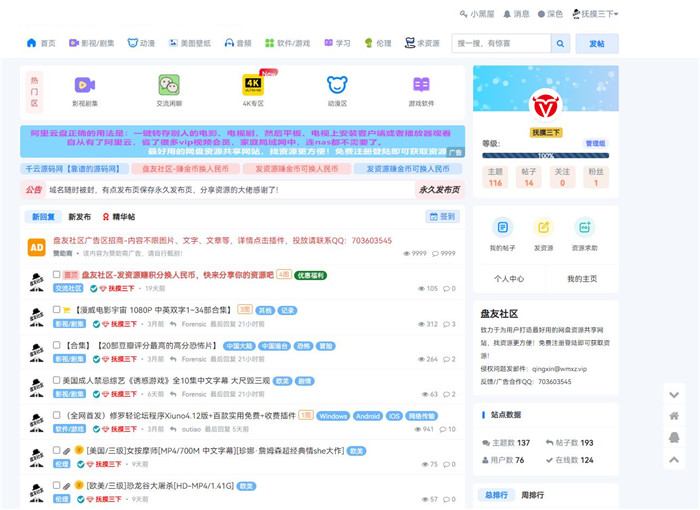Open the 影视剧集 hot zone icon
Screen dimensions: 700x510
(85, 85)
